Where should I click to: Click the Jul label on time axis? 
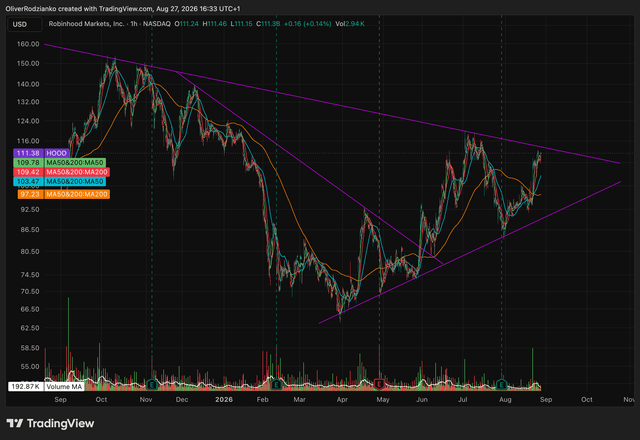(462, 400)
